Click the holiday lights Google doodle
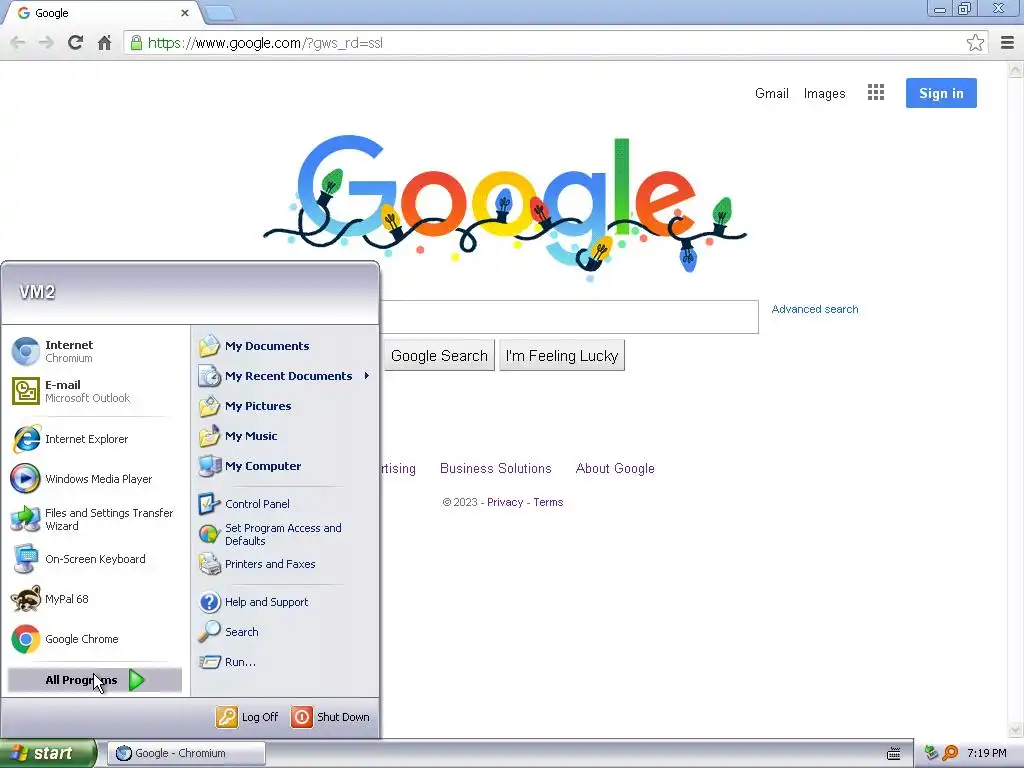Image resolution: width=1024 pixels, height=768 pixels. [x=504, y=206]
